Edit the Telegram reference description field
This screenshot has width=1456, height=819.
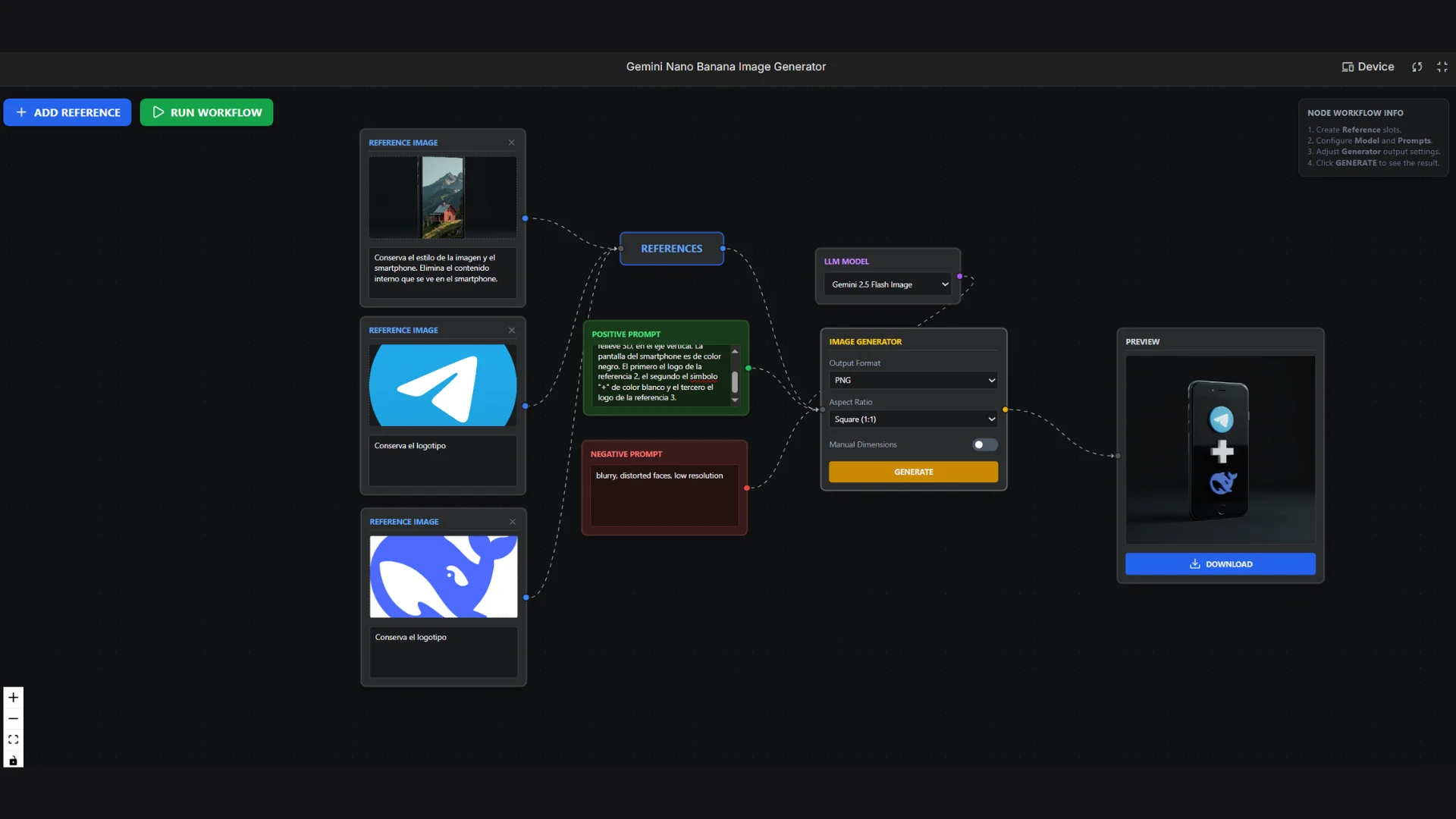pos(443,460)
